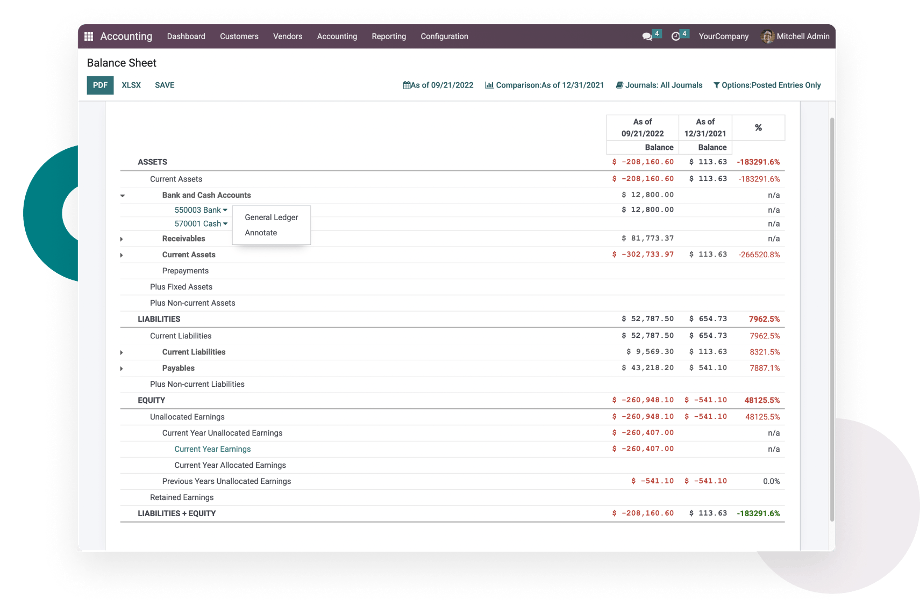Click the XLSX export button

131,85
